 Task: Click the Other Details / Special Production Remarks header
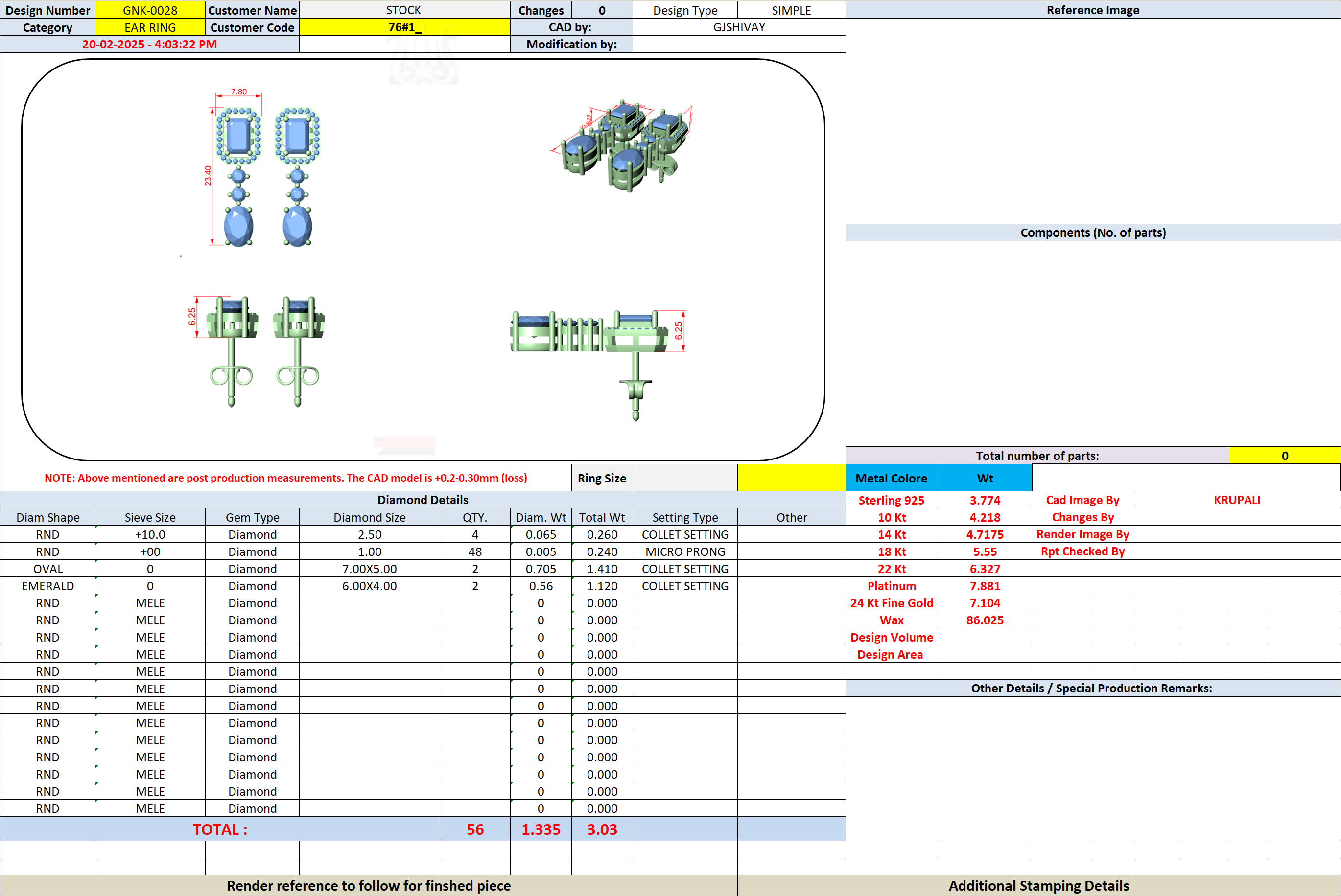(1093, 688)
